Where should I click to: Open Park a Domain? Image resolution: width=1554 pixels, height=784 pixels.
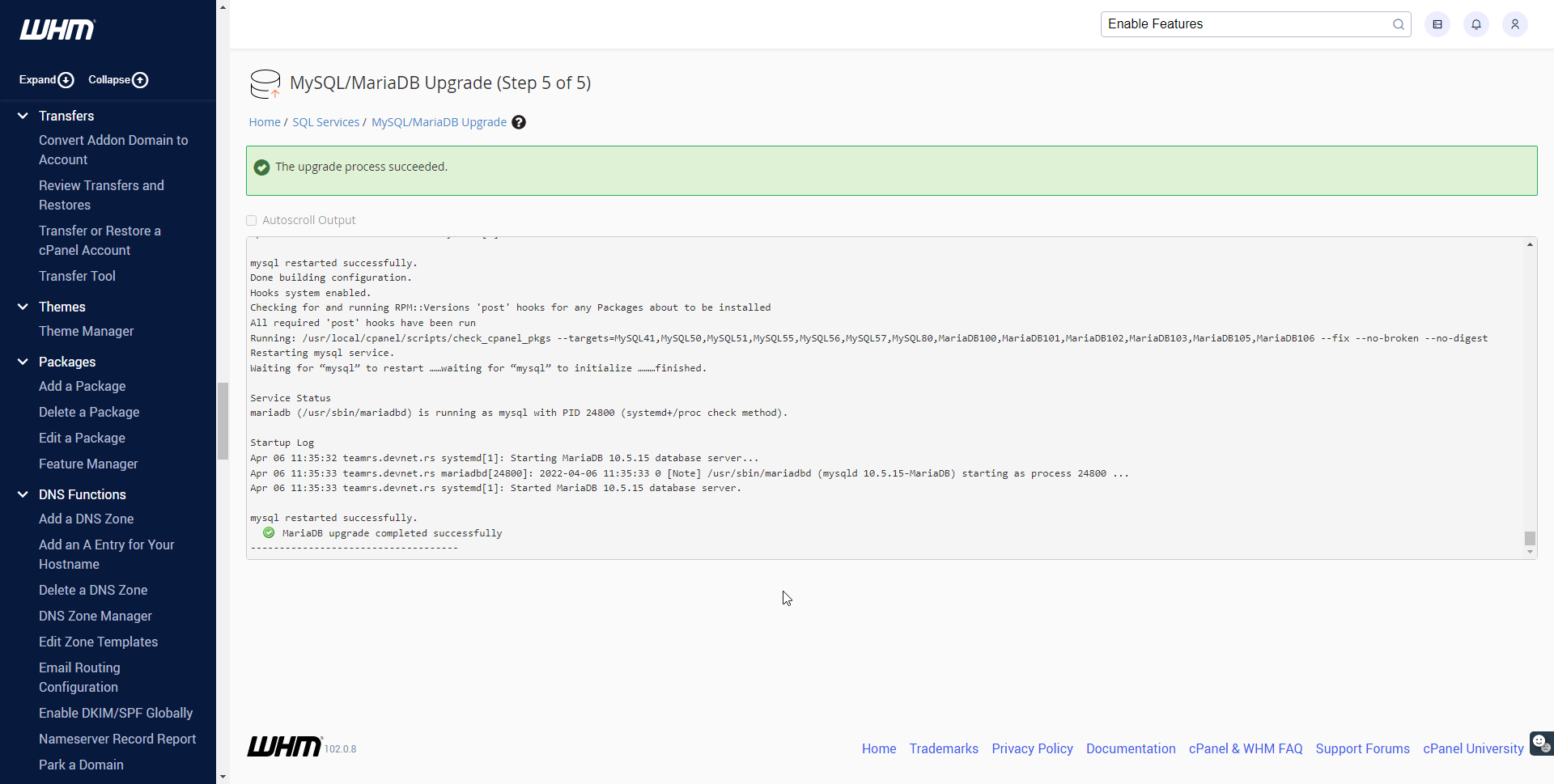81,765
